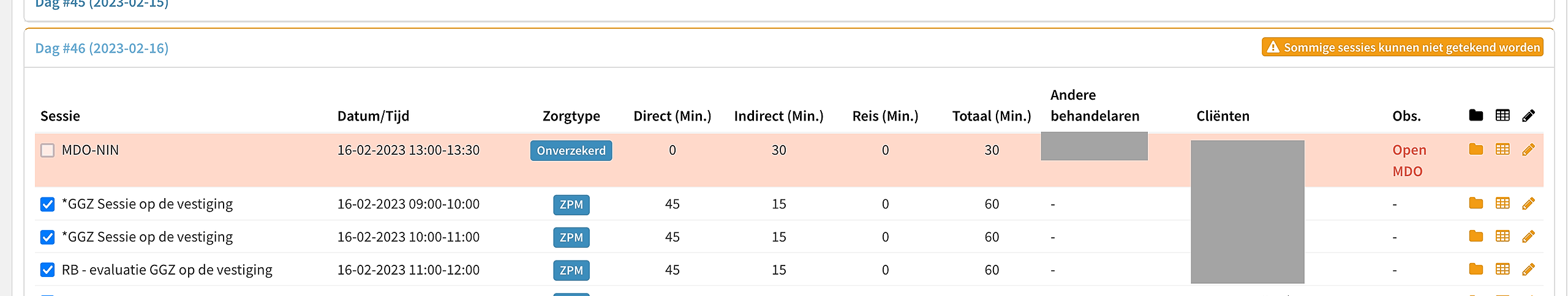Viewport: 1568px width, 296px height.
Task: Click ZPM badge of 10:00-11:00 session
Action: [571, 237]
